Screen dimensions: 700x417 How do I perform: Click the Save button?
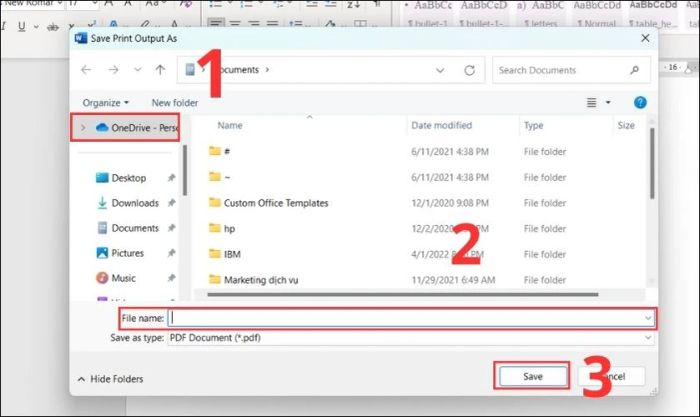[x=533, y=376]
